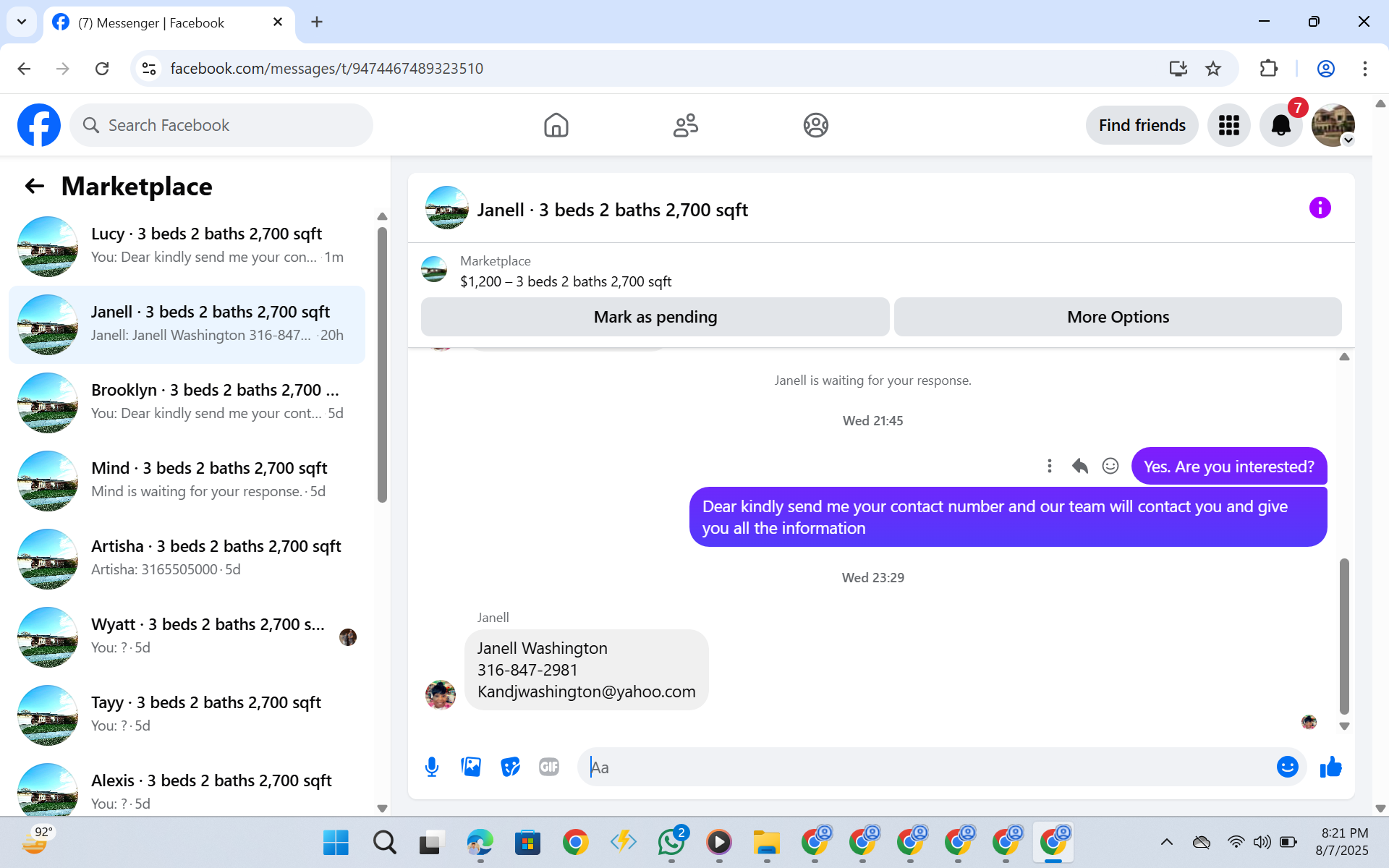This screenshot has height=868, width=1389.
Task: Open account menu from profile picture
Action: tap(1333, 125)
